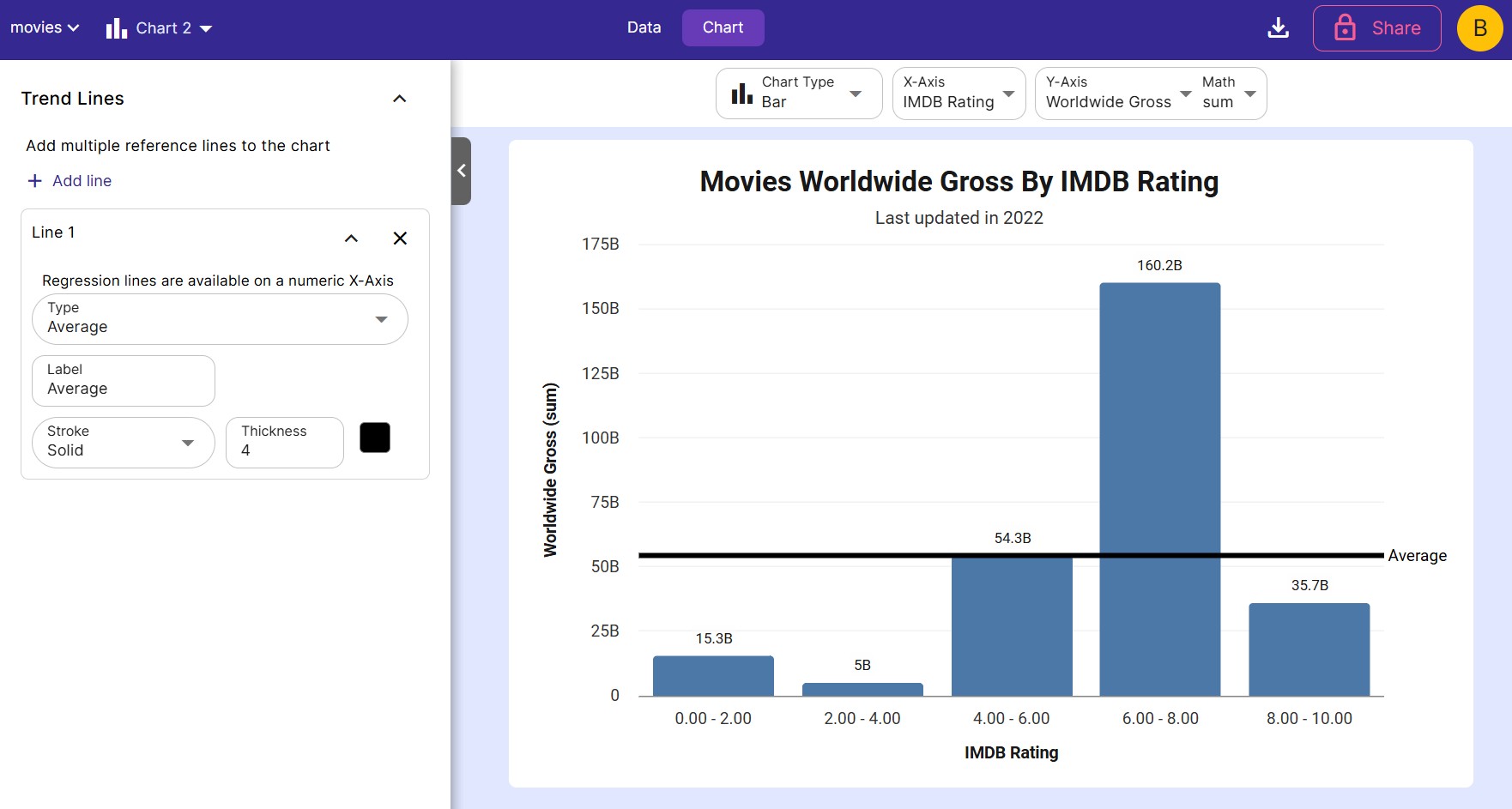
Task: Click the 160.2B data label
Action: pyautogui.click(x=1159, y=266)
